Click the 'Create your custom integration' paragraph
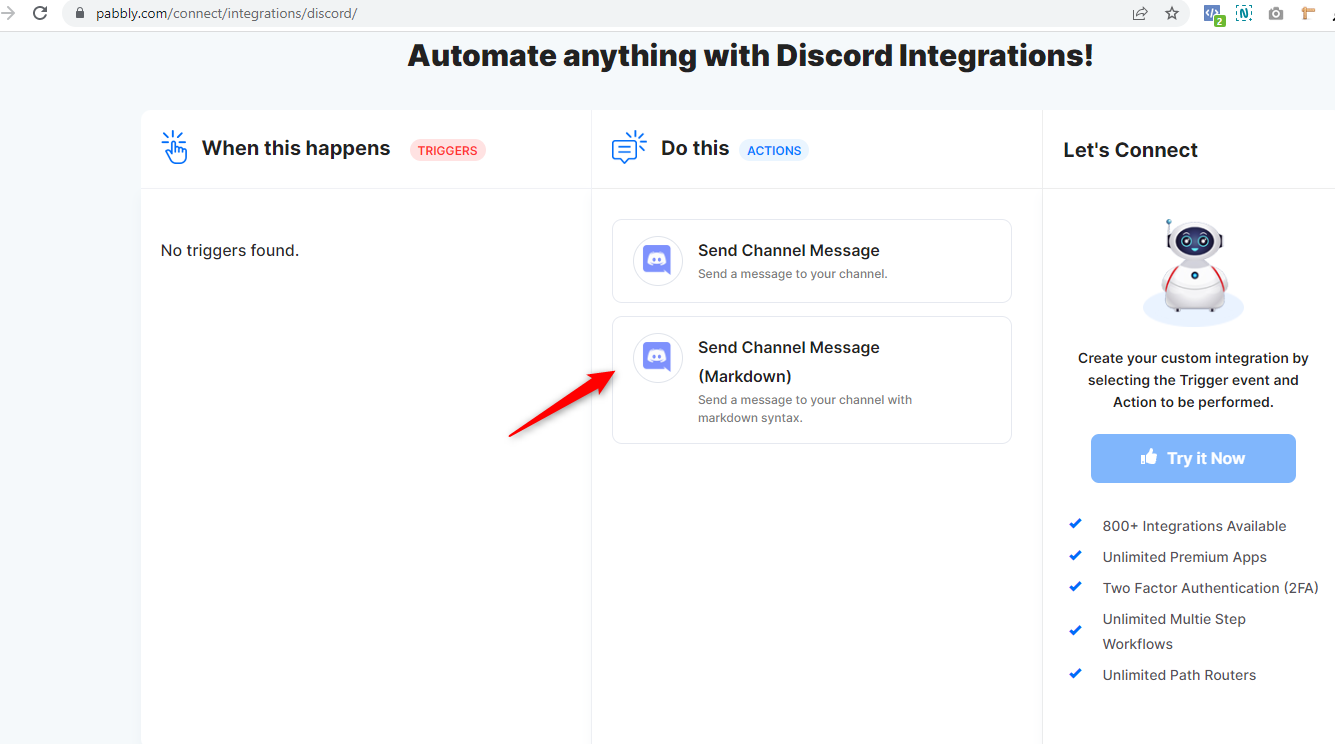The height and width of the screenshot is (744, 1335). 1193,380
